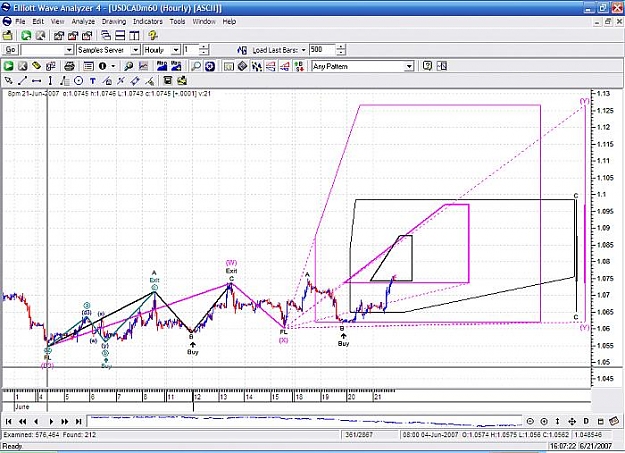Select the horizontal line drawing tool
Viewport: 625px width, 453px height.
(x=36, y=81)
